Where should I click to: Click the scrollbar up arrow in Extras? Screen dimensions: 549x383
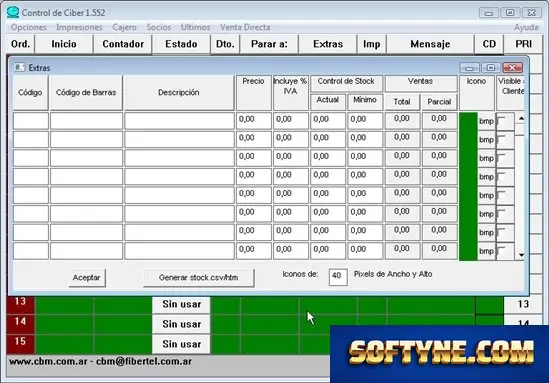521,119
